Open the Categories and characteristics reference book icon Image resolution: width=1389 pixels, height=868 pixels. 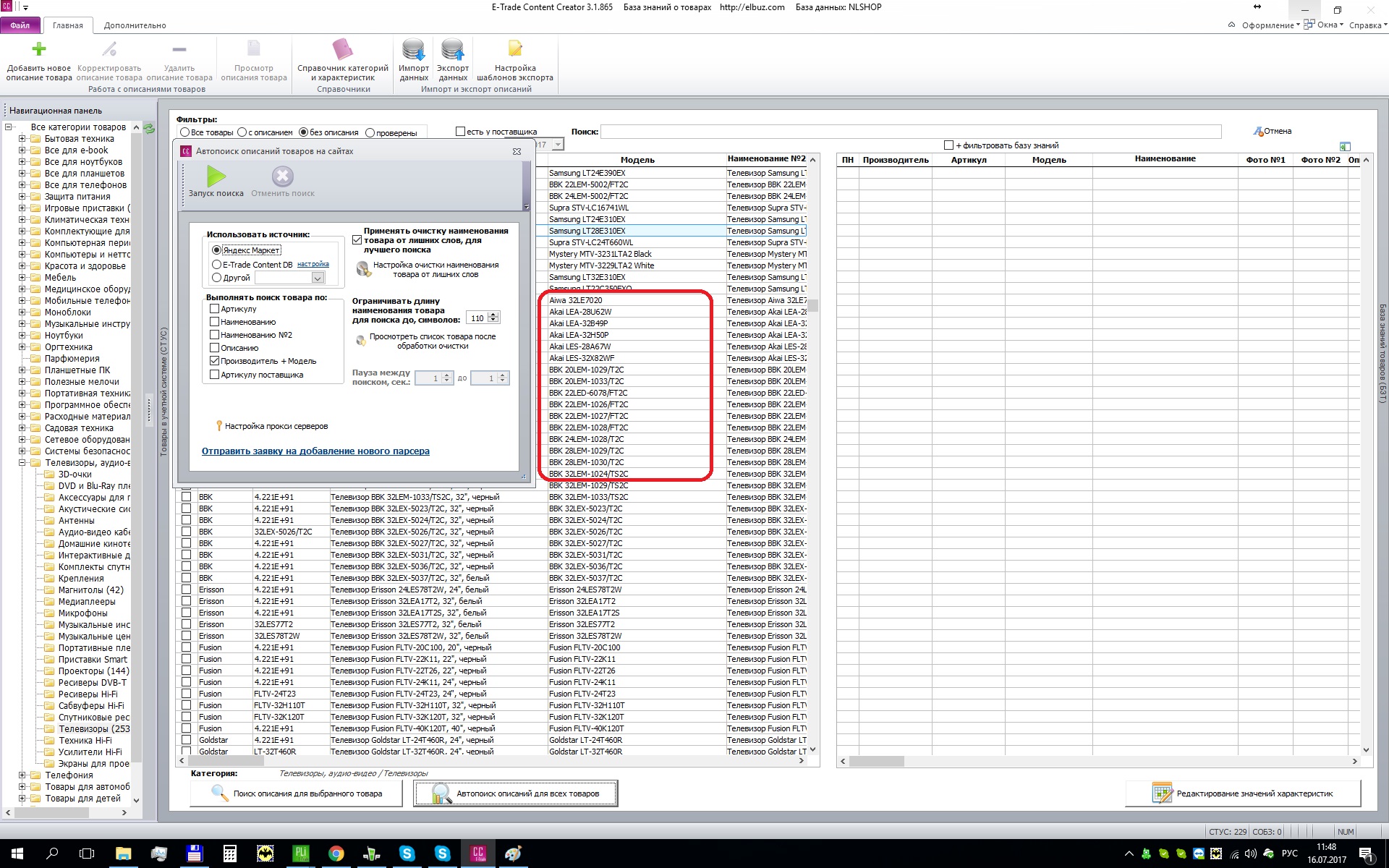(342, 49)
